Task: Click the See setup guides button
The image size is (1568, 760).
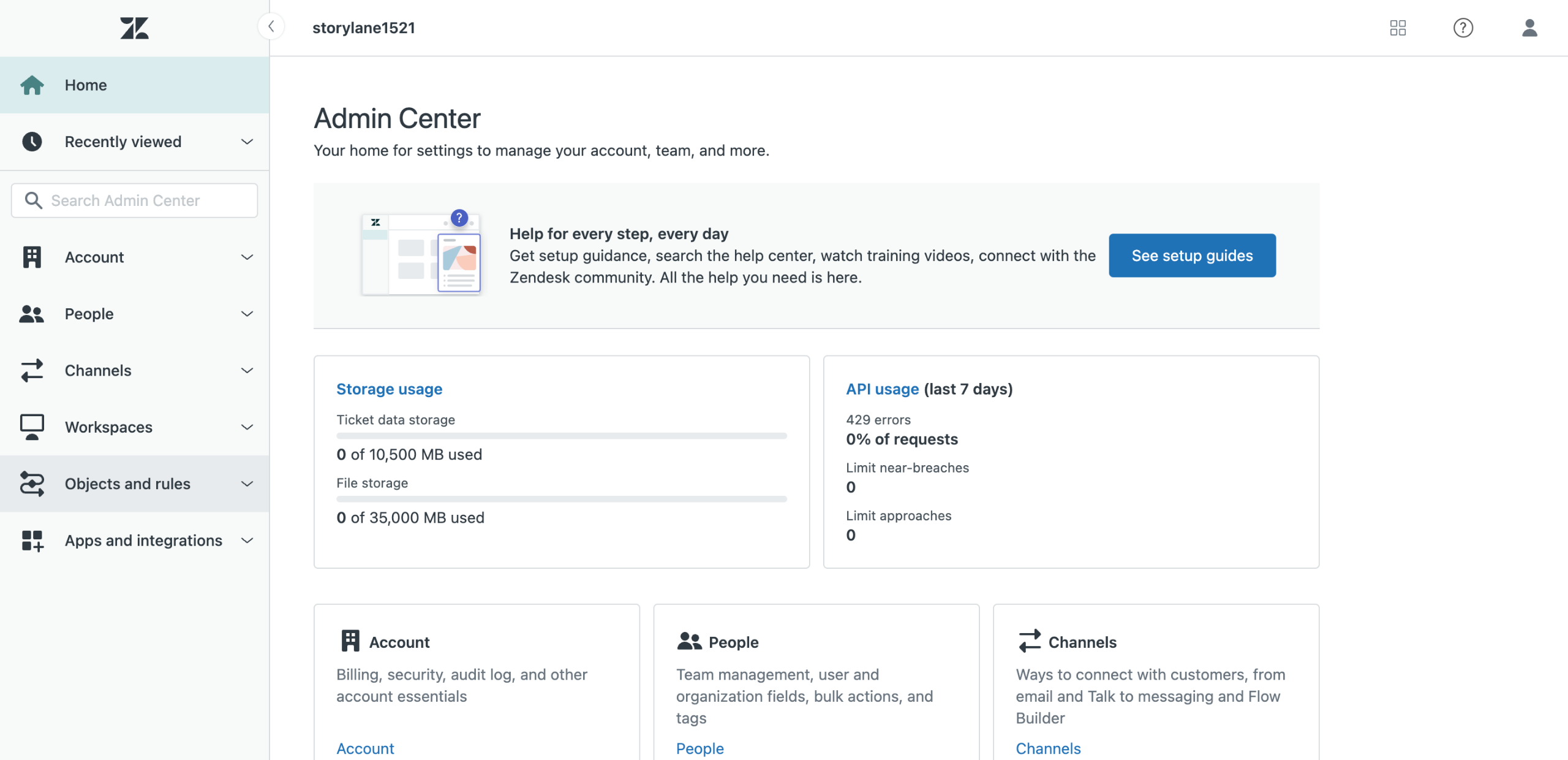Action: [1191, 256]
